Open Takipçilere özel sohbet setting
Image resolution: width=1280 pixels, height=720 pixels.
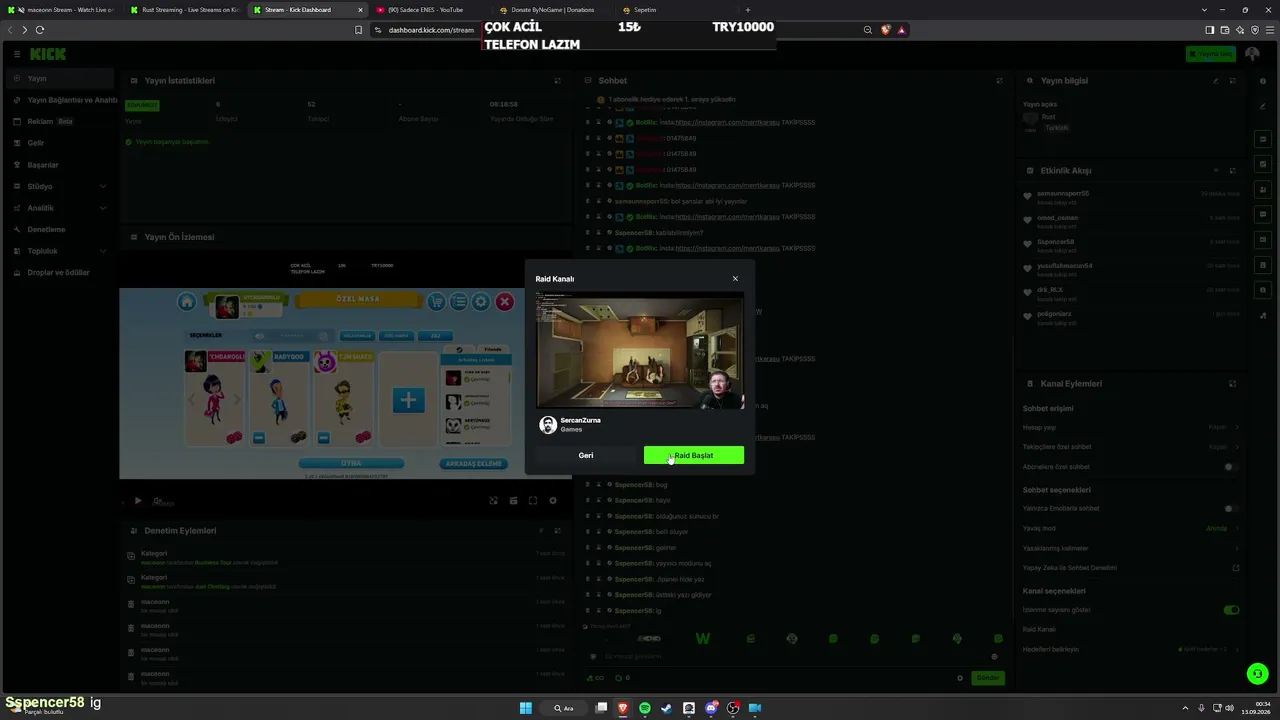click(1131, 447)
